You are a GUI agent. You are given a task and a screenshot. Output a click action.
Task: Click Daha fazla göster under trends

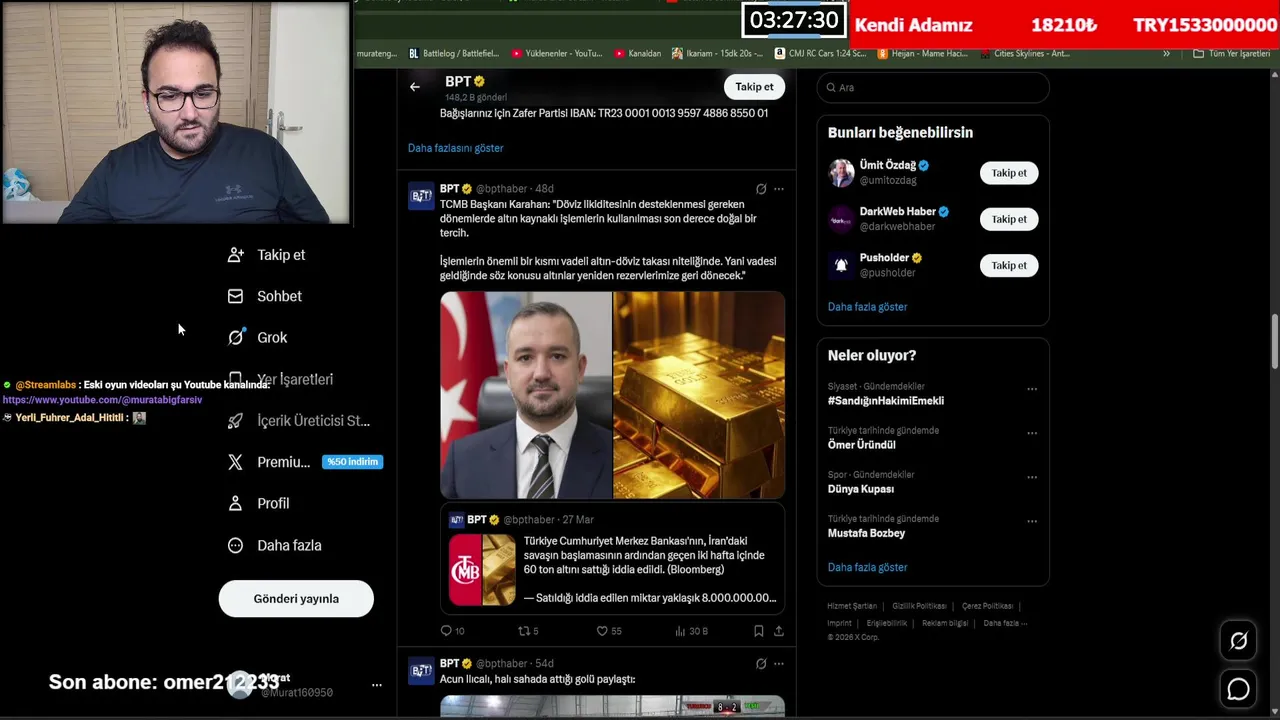pyautogui.click(x=867, y=567)
